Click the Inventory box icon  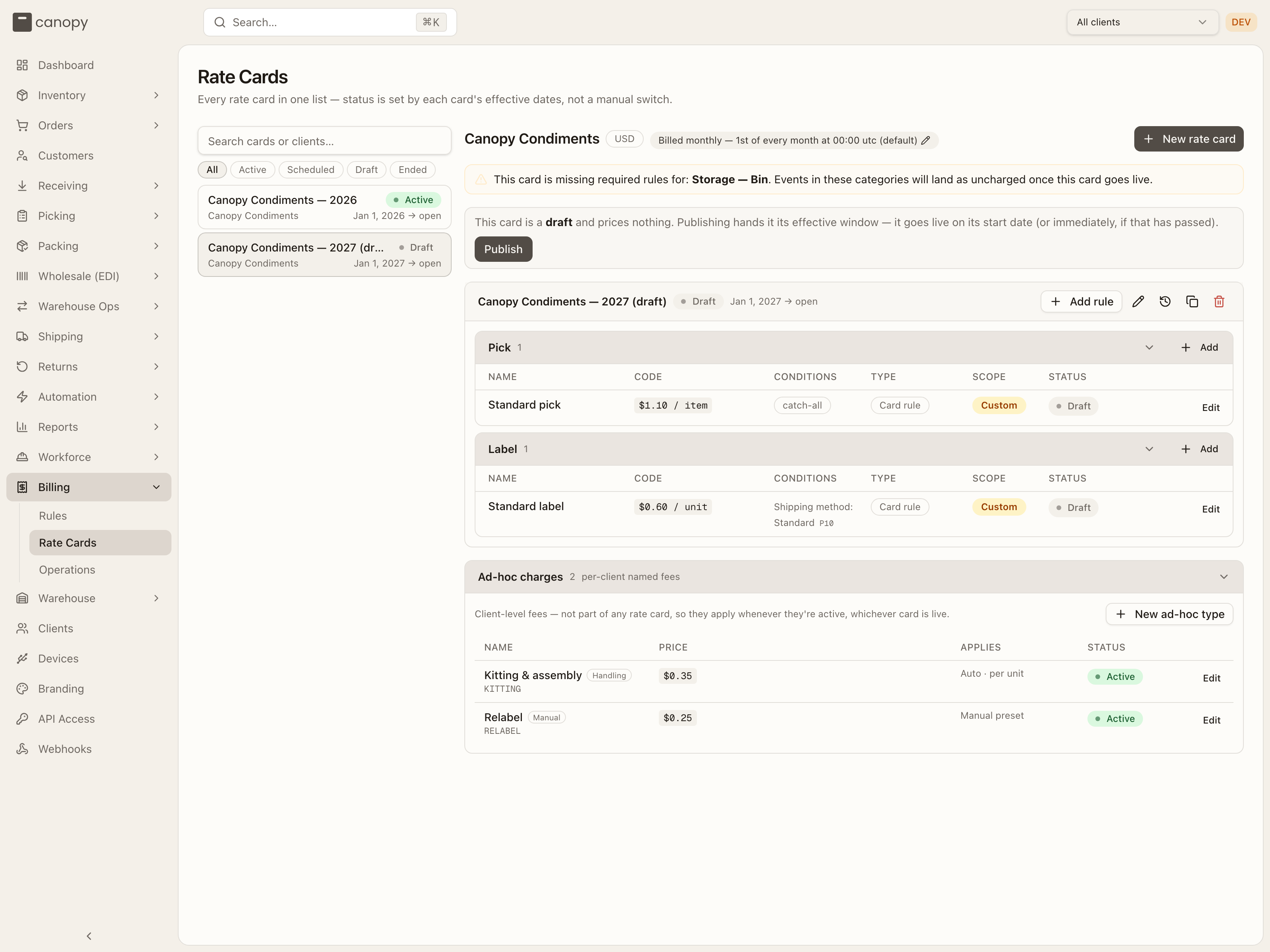22,95
